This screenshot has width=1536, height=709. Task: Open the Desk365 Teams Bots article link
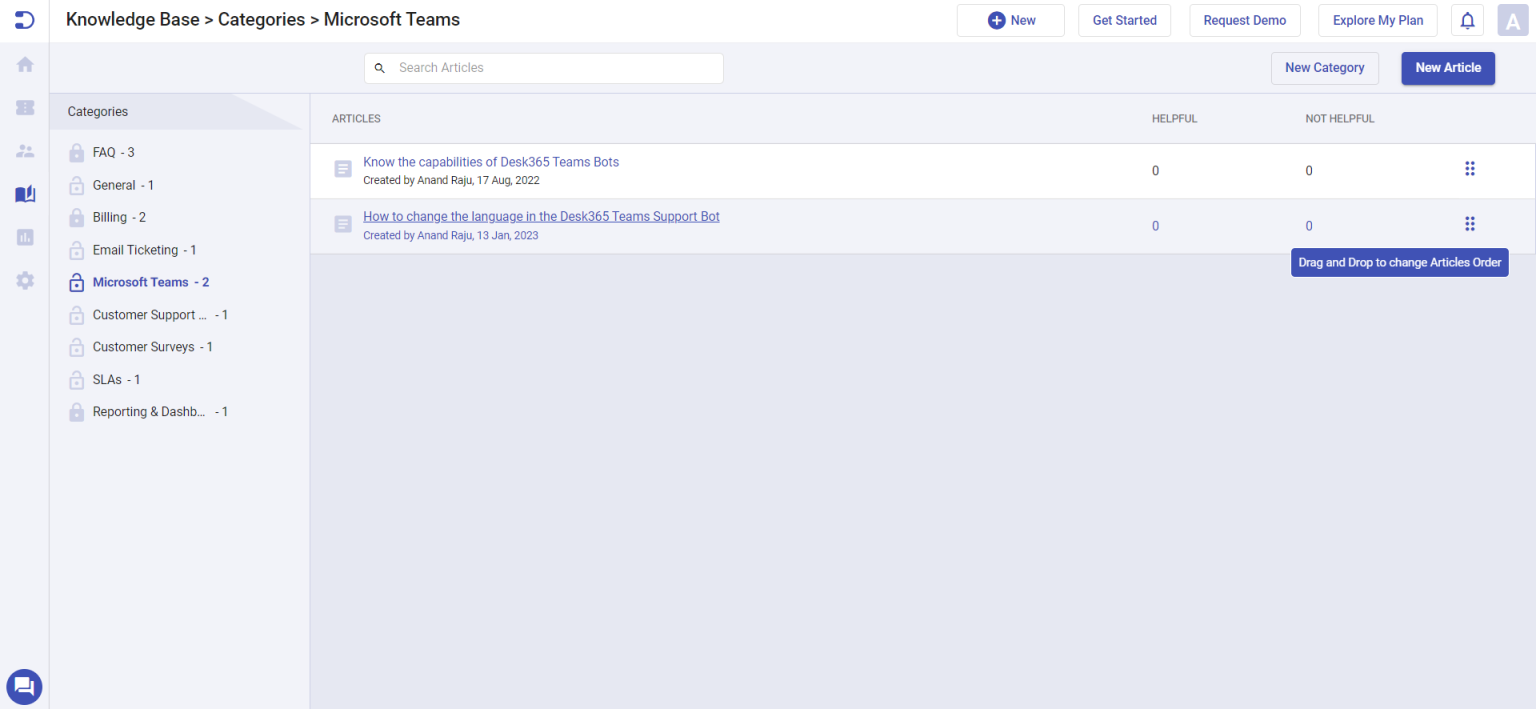tap(491, 161)
